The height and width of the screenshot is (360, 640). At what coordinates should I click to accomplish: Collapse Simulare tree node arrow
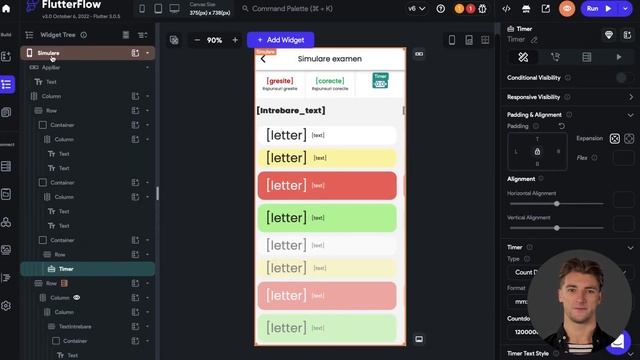pos(147,53)
